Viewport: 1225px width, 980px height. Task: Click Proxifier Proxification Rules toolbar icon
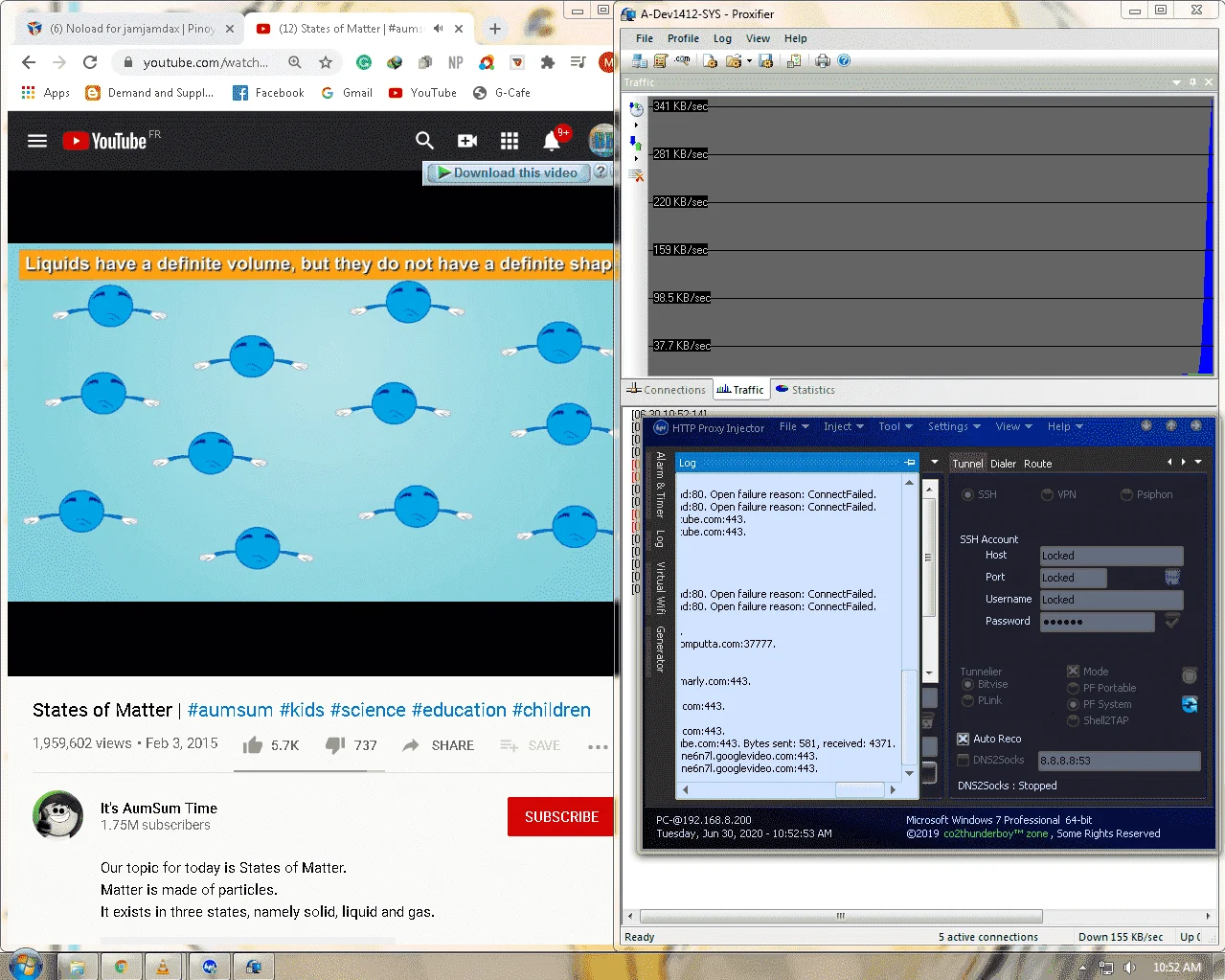660,60
